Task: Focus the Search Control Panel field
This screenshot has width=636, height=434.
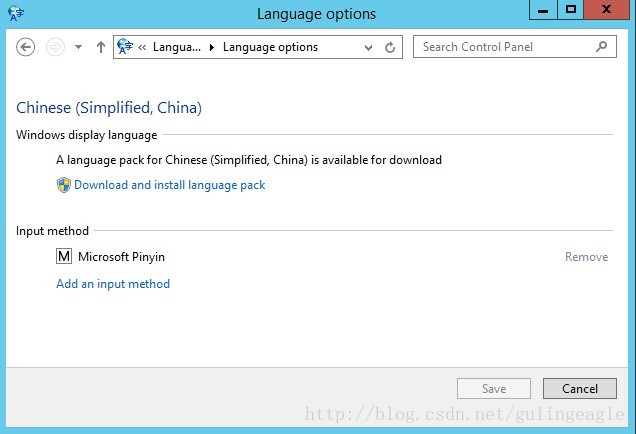Action: (x=505, y=47)
